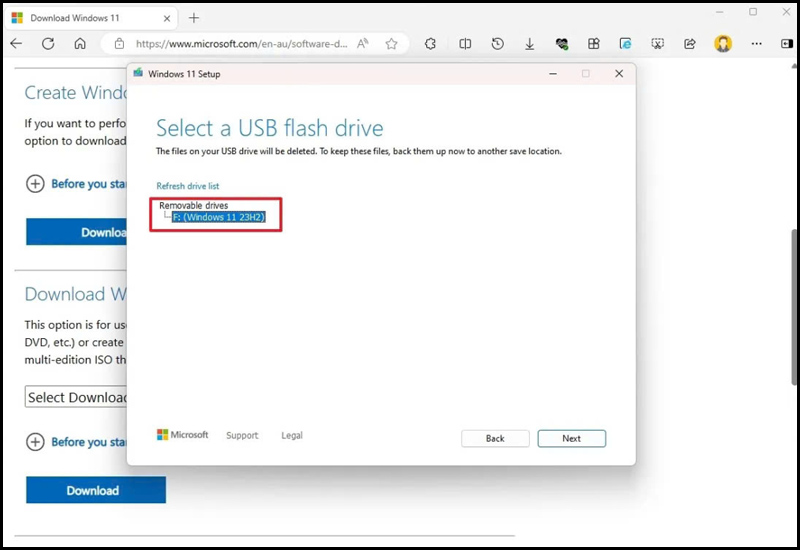Screen dimensions: 800x550
Task: Open the Internet Explorer mode icon
Action: click(625, 44)
